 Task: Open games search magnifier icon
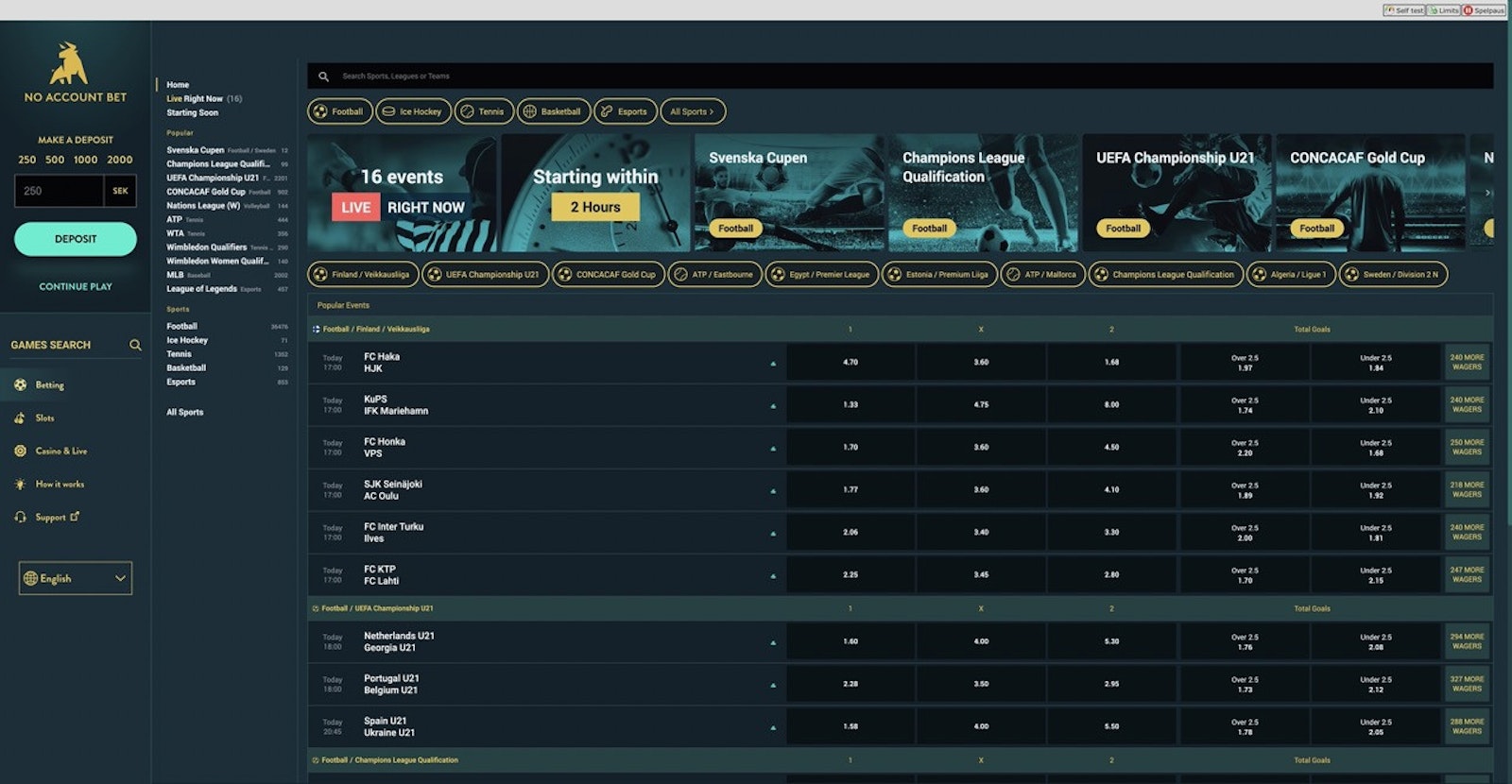coord(135,346)
